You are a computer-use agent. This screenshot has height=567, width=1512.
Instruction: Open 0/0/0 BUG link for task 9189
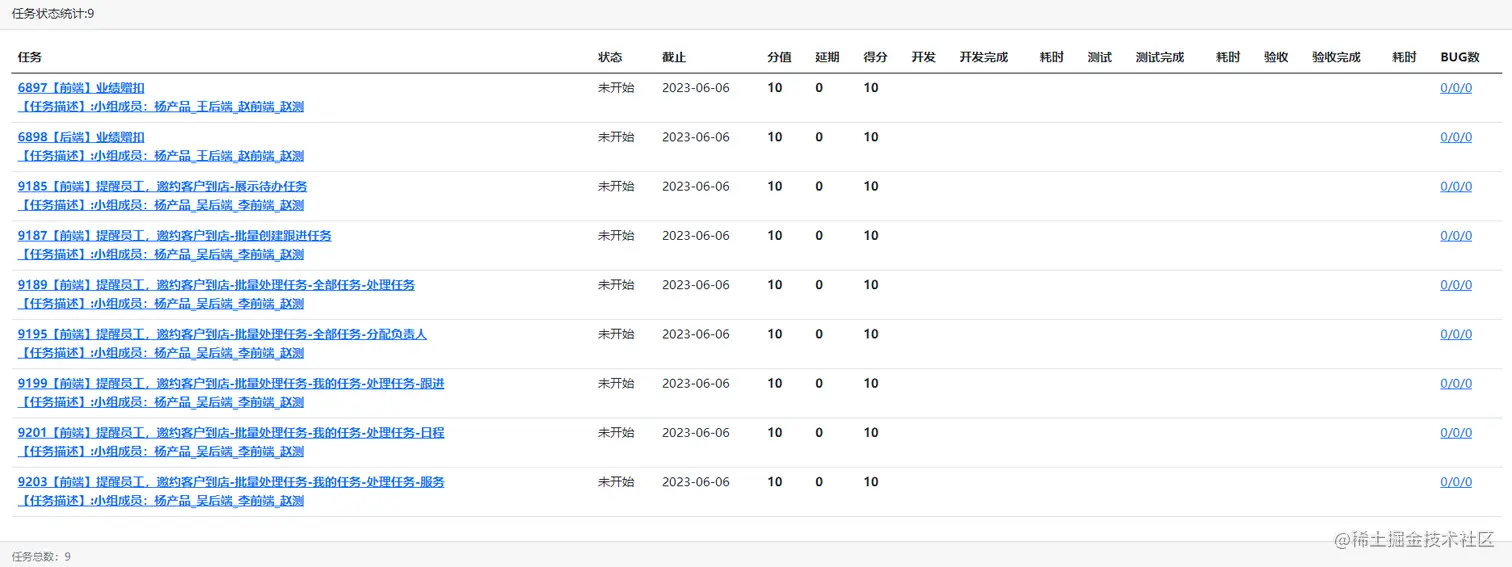click(x=1456, y=285)
